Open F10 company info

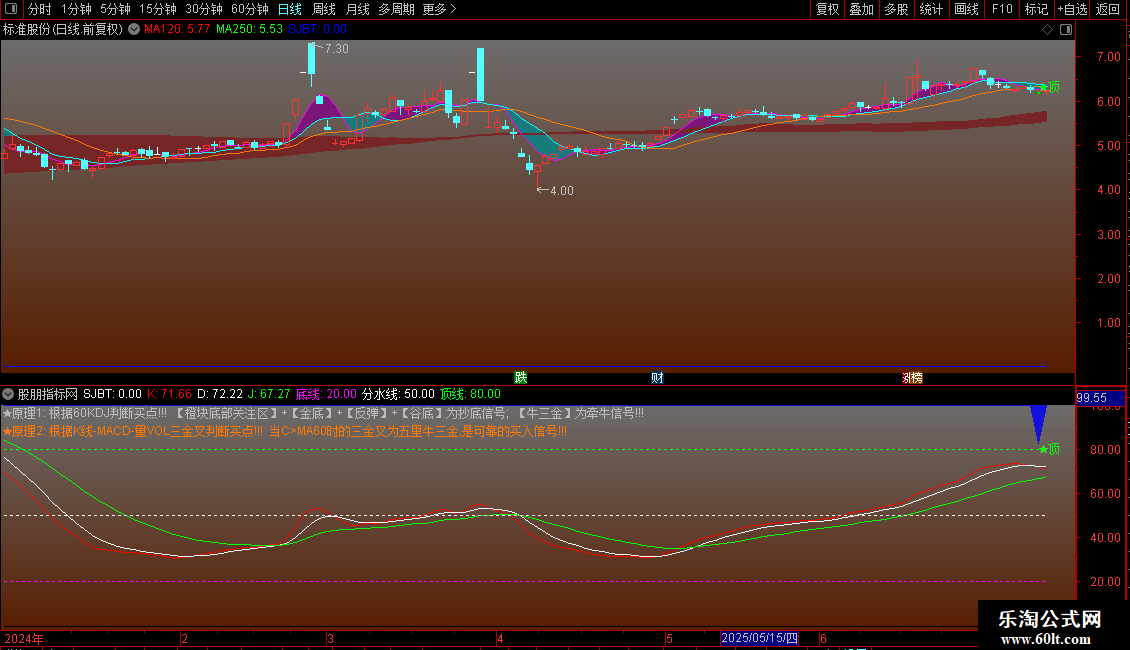point(1002,9)
